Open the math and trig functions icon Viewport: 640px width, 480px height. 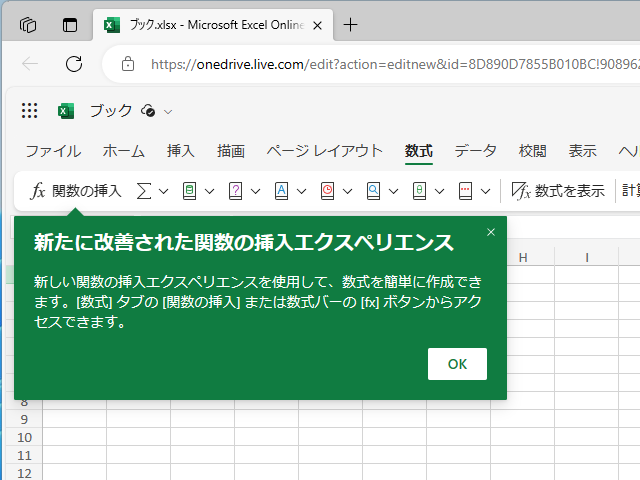click(419, 191)
